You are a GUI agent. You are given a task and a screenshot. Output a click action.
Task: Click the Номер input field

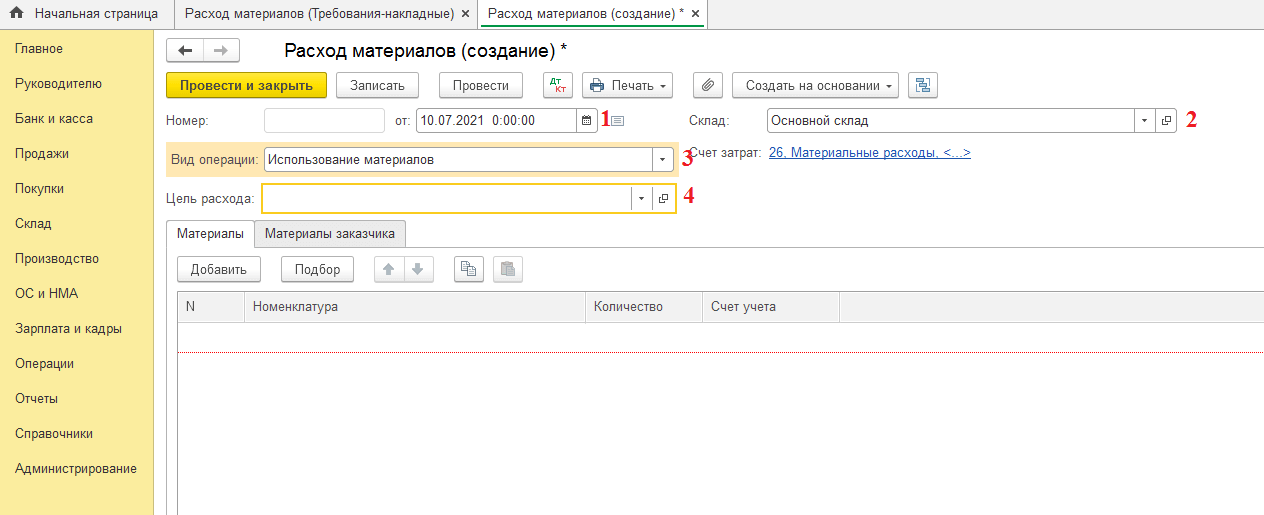coord(324,120)
